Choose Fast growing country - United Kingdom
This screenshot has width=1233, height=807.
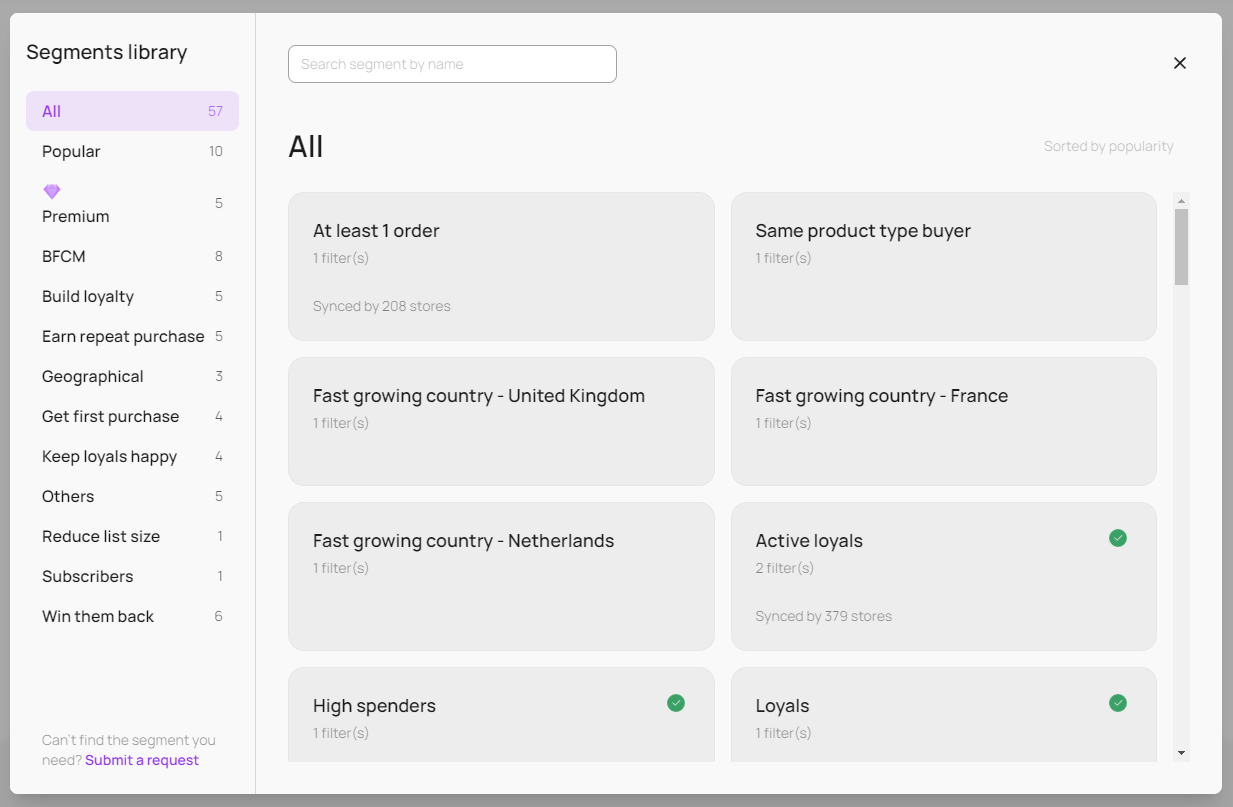501,421
